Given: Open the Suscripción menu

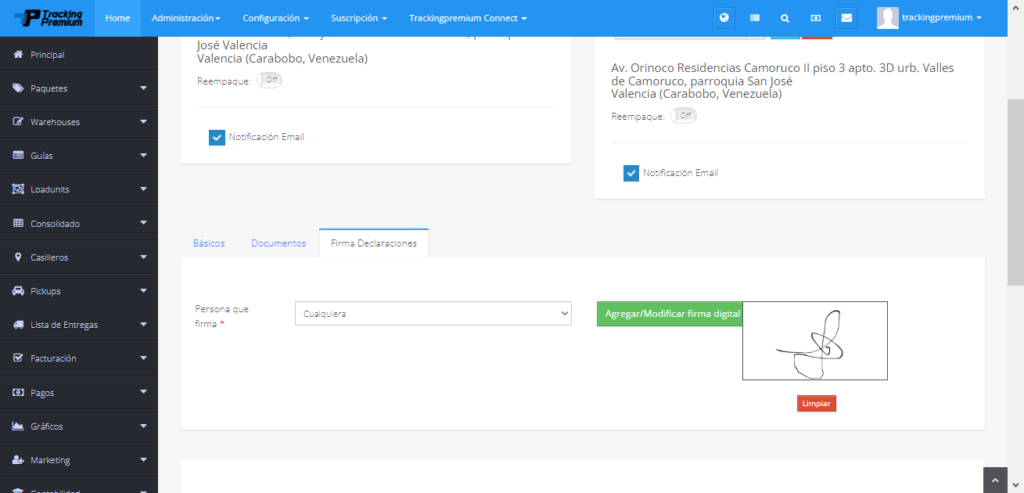Looking at the screenshot, I should pos(359,18).
